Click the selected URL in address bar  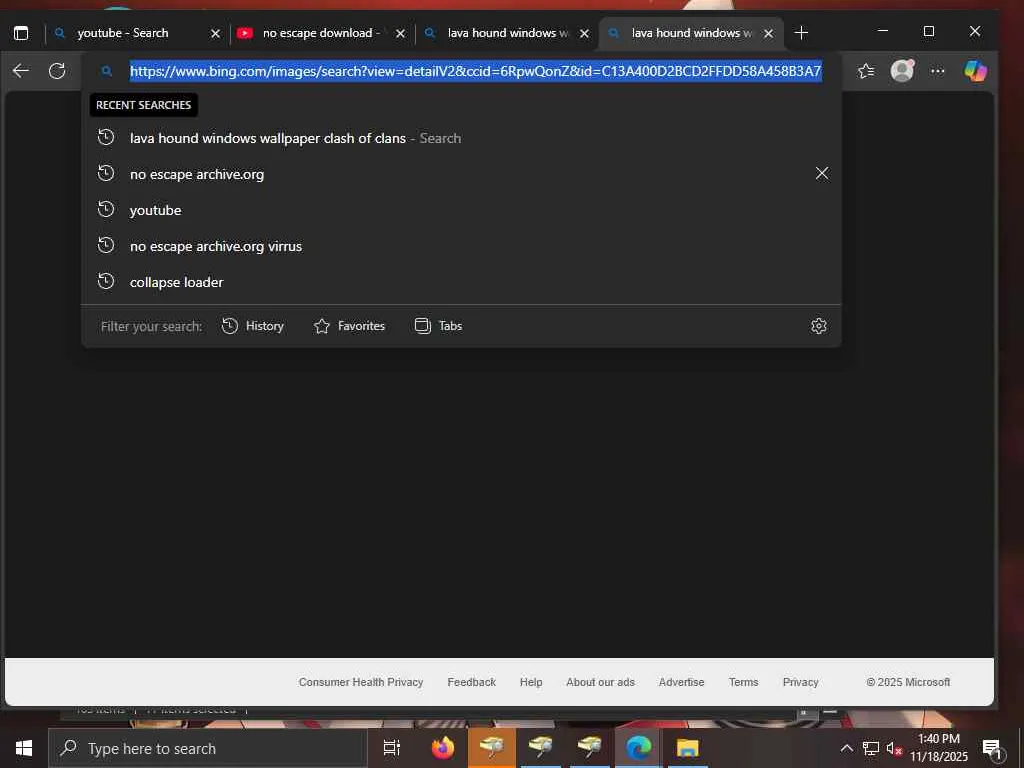(x=475, y=71)
